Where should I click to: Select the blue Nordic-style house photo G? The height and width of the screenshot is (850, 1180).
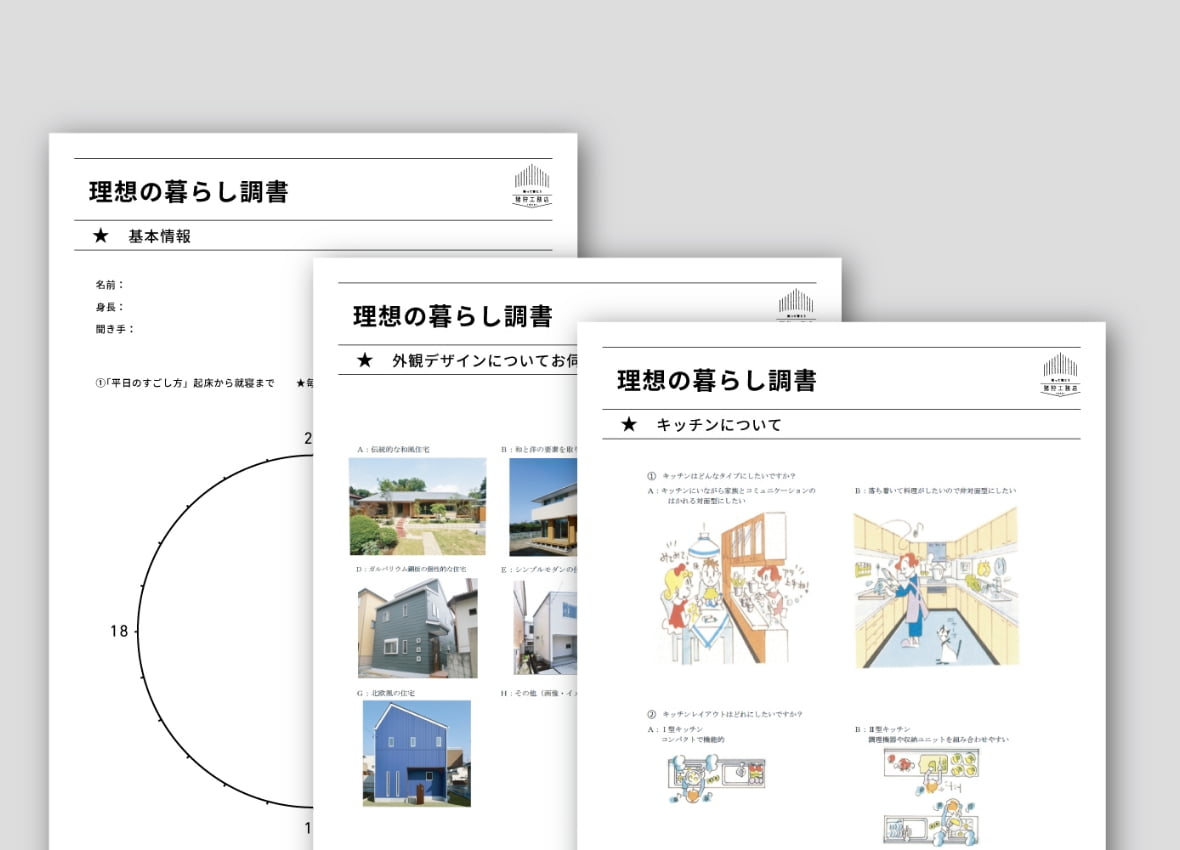(x=416, y=753)
